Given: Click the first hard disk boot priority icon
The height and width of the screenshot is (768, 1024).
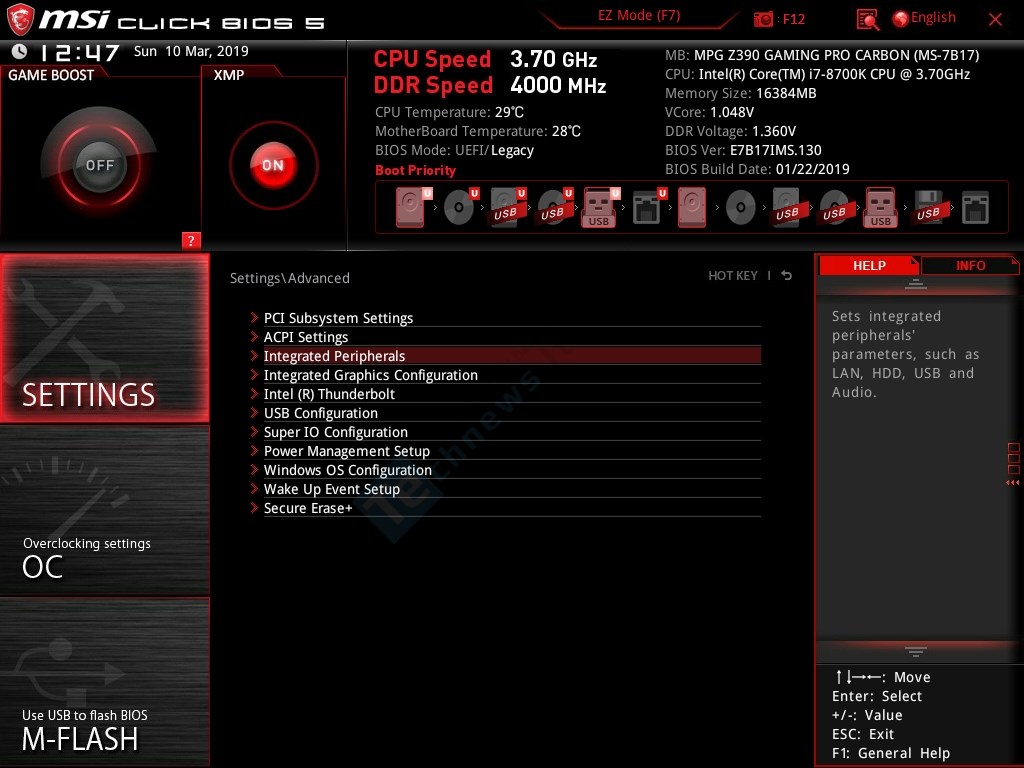Looking at the screenshot, I should tap(410, 208).
